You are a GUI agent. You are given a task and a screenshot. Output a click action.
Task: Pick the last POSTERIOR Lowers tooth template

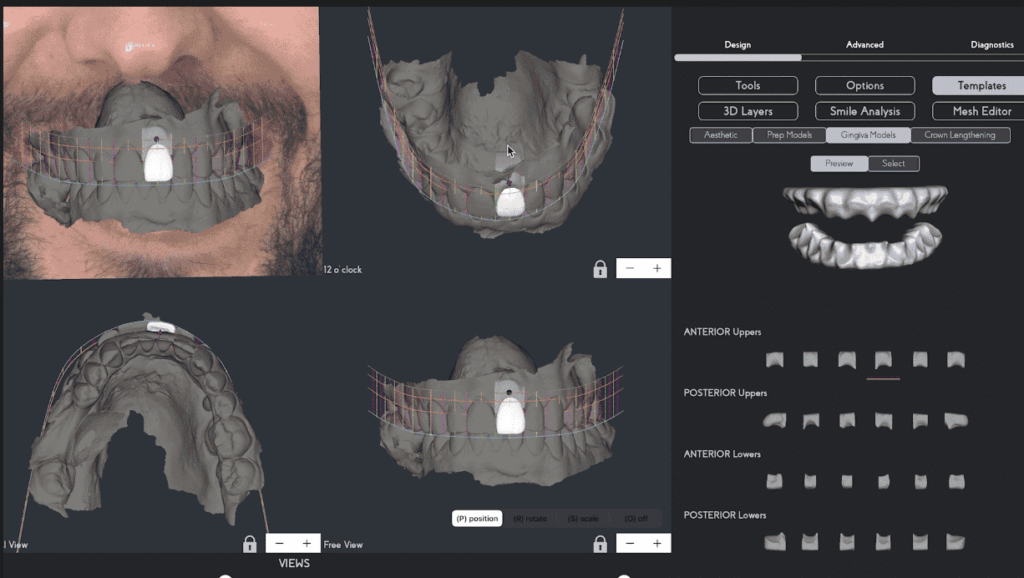(956, 542)
